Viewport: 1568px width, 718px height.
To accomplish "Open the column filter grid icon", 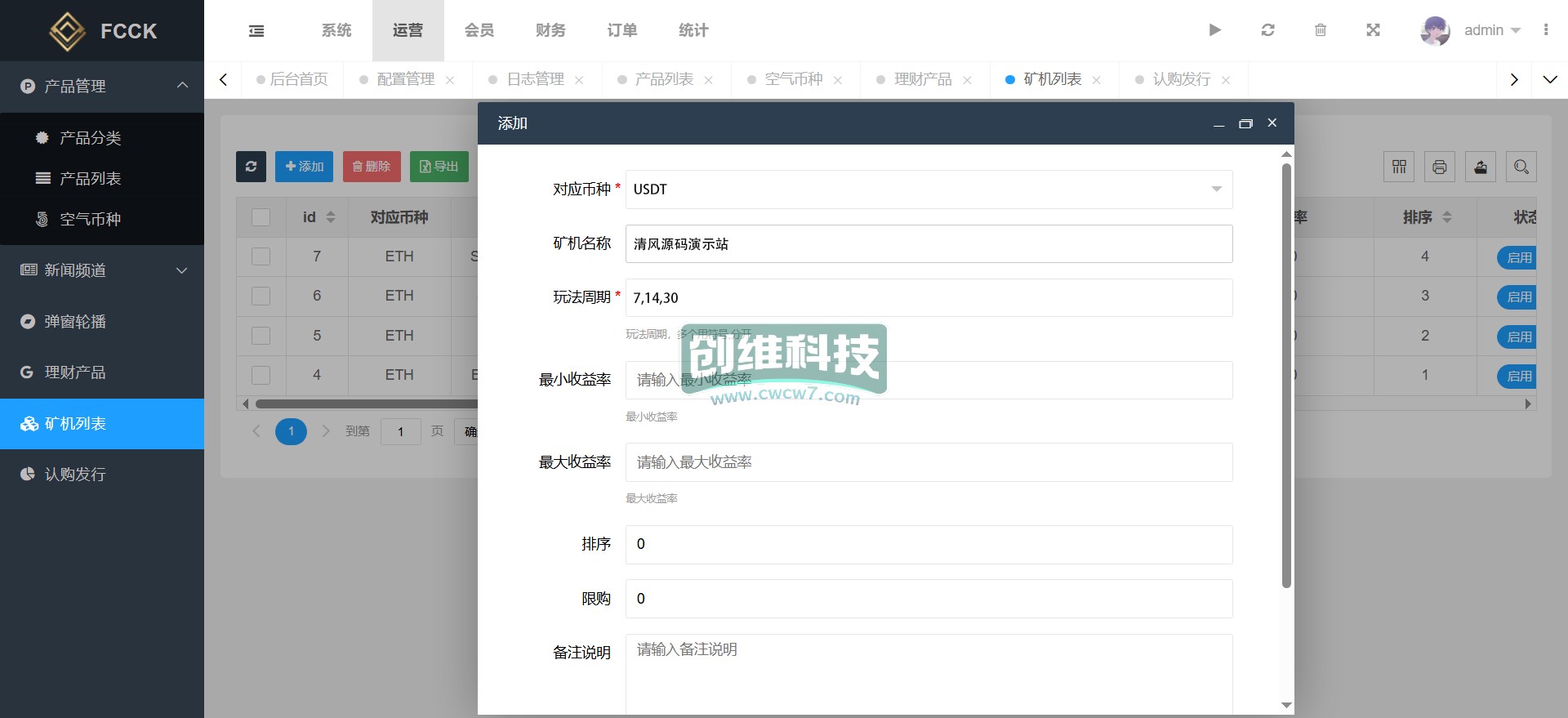I will pyautogui.click(x=1399, y=167).
